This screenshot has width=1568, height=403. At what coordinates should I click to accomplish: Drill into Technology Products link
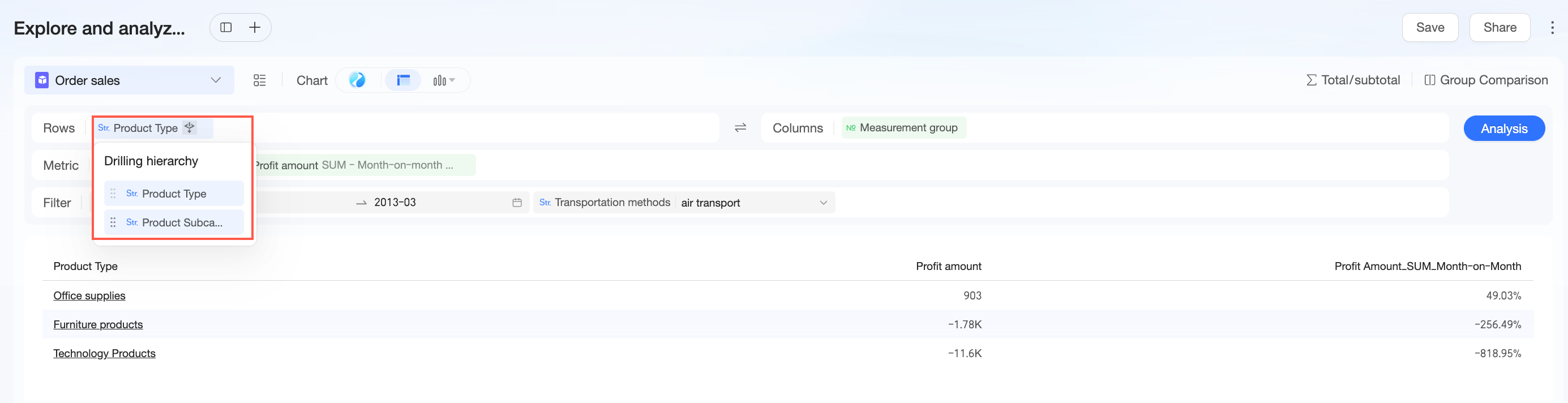click(x=104, y=354)
